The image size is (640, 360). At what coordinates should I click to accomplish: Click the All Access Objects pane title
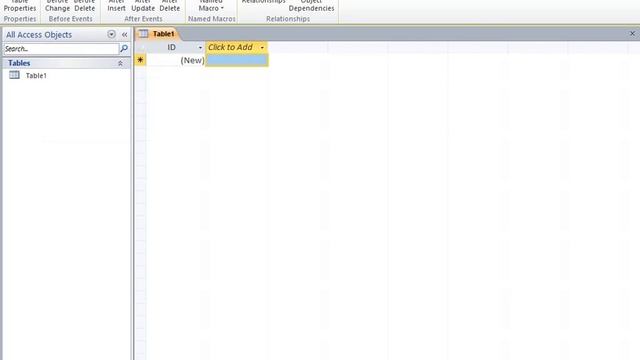pyautogui.click(x=39, y=35)
